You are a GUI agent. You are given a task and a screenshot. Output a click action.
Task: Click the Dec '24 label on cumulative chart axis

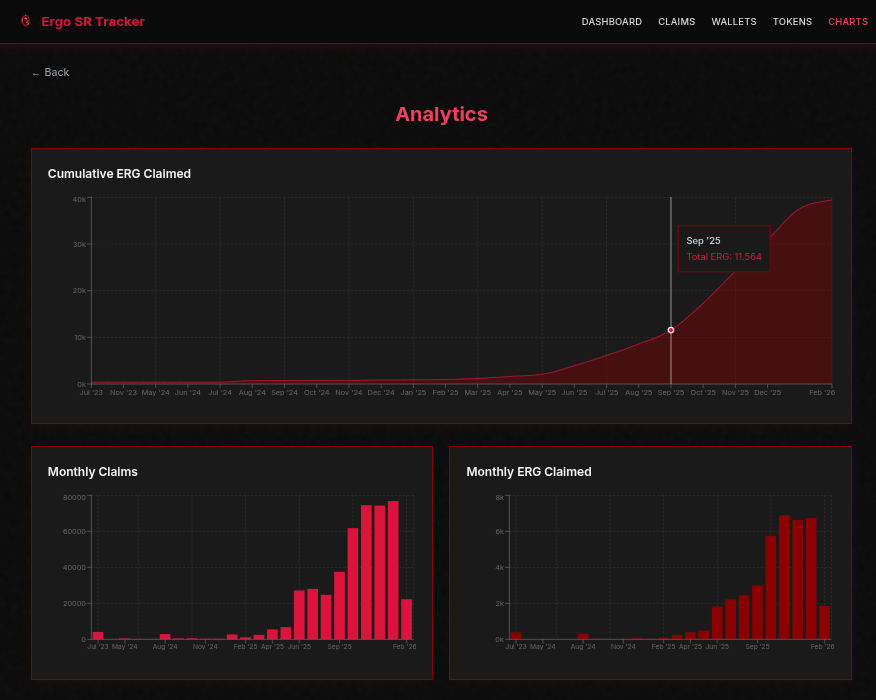[x=381, y=393]
